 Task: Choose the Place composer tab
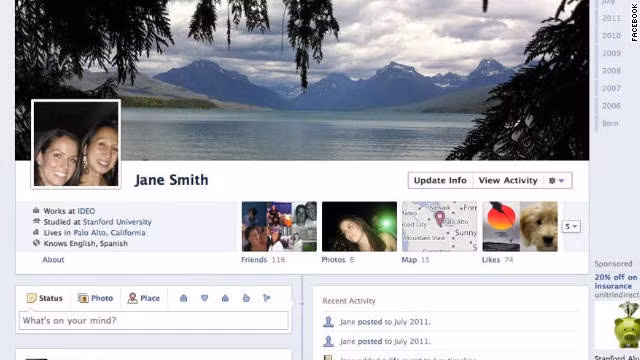(x=144, y=298)
